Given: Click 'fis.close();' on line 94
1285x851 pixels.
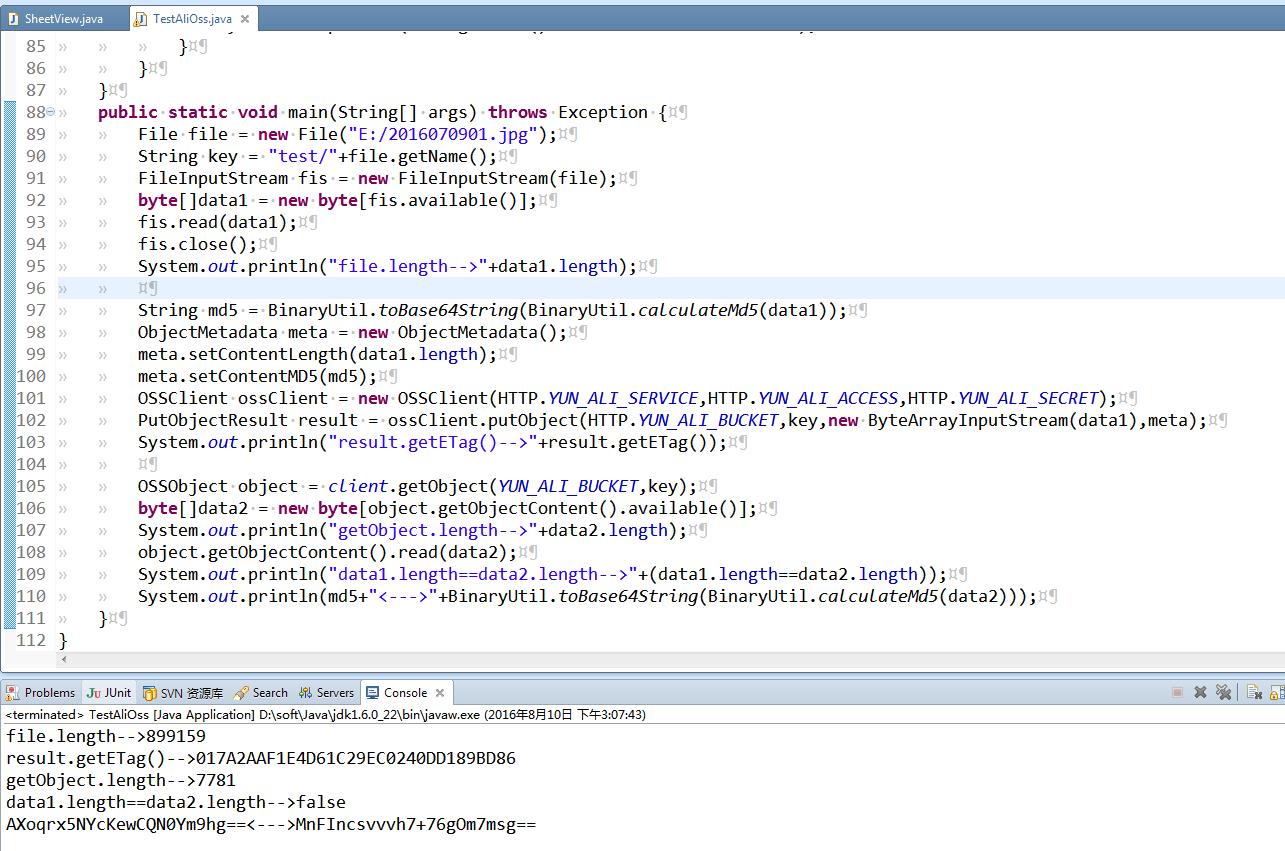Looking at the screenshot, I should [x=197, y=244].
